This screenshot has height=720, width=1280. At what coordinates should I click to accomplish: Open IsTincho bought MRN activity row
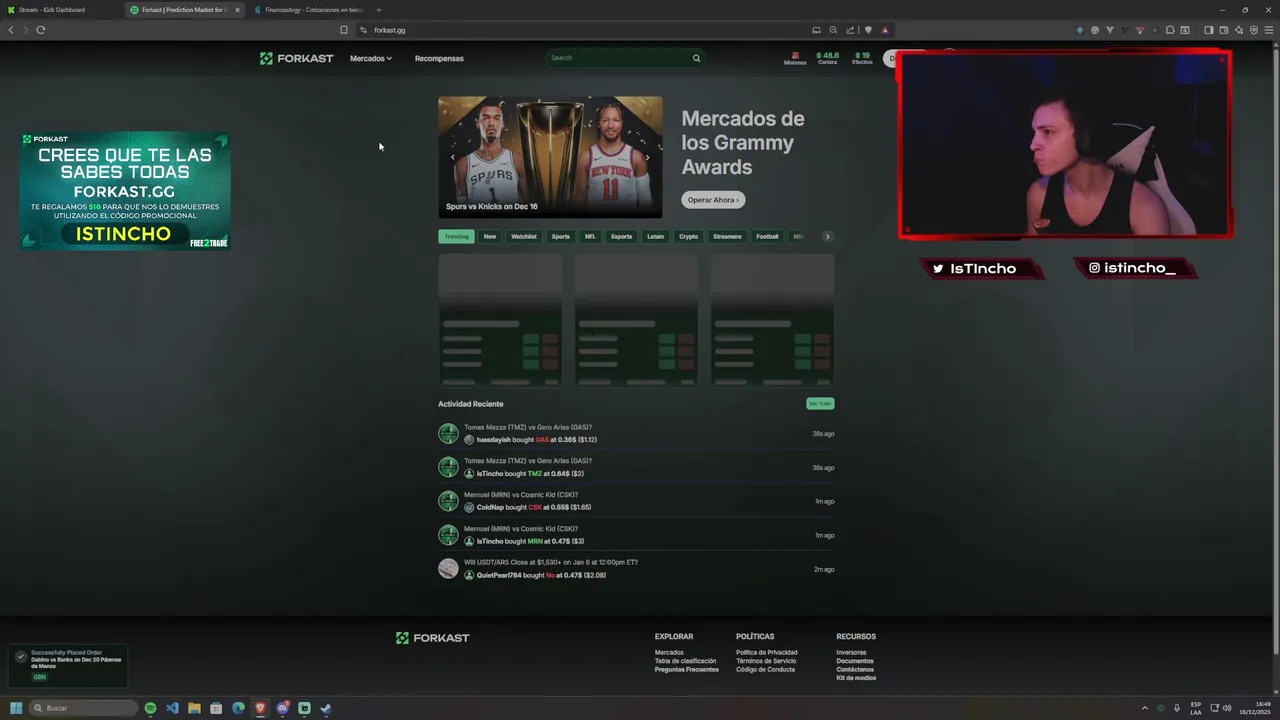click(636, 535)
